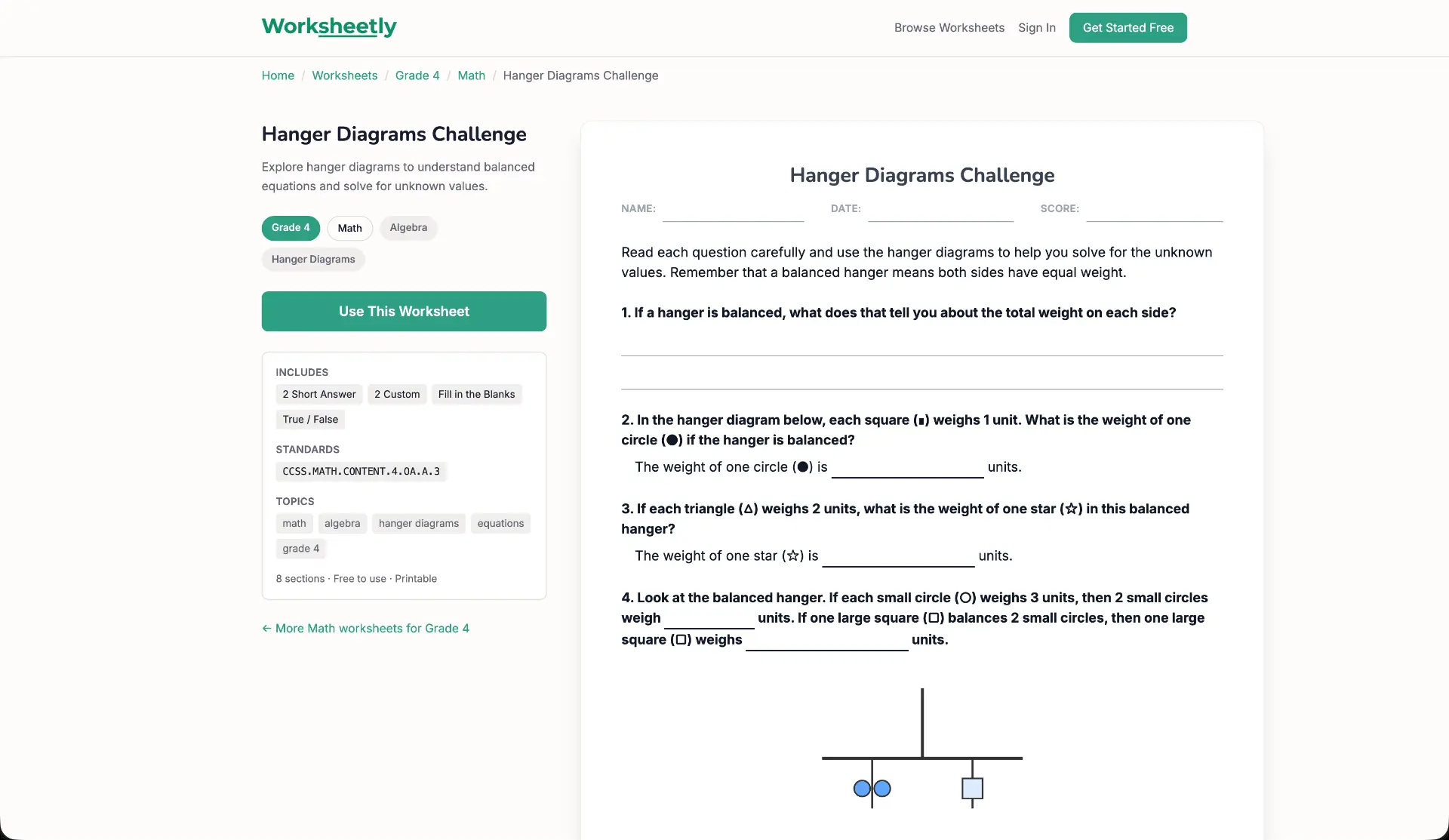
Task: Open the Grade 4 breadcrumb link
Action: tap(417, 75)
